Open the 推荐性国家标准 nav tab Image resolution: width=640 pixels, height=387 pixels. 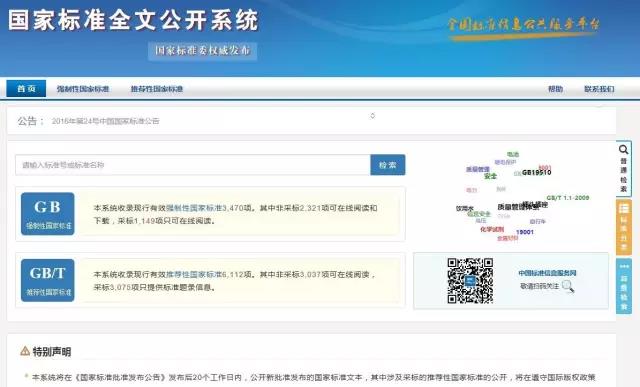(x=157, y=89)
